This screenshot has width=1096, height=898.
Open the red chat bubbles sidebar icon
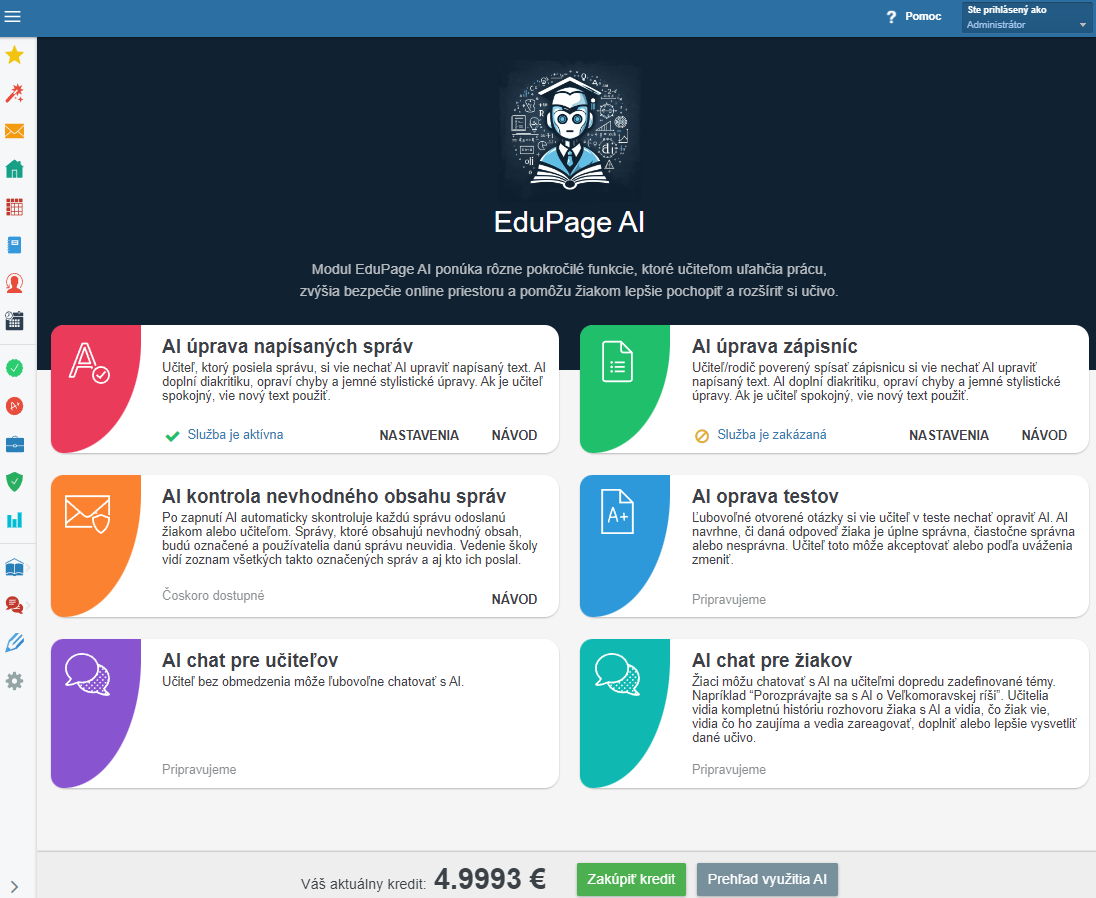click(15, 604)
